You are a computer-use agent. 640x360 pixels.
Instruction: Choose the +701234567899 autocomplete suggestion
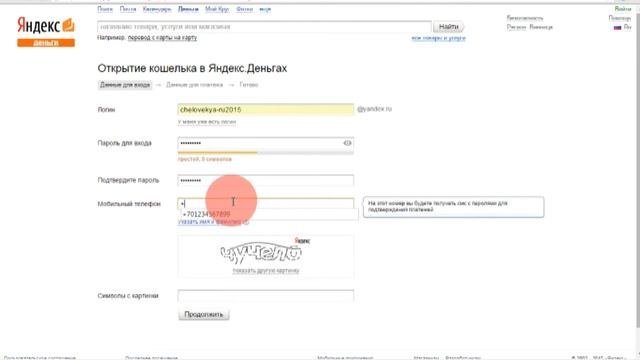[269, 214]
